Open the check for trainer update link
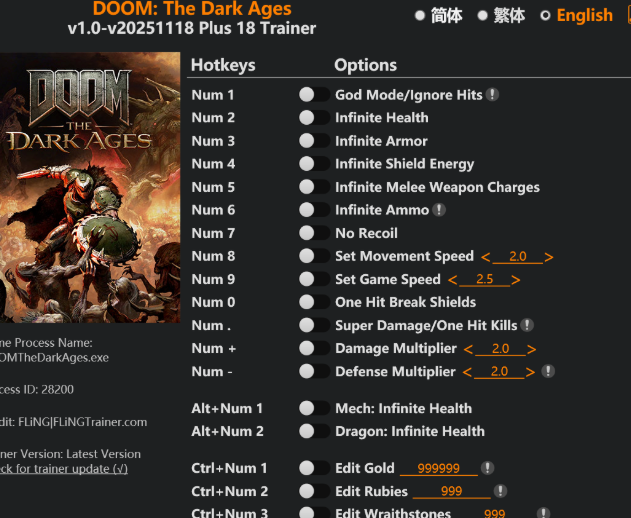631x518 pixels. [x=64, y=469]
